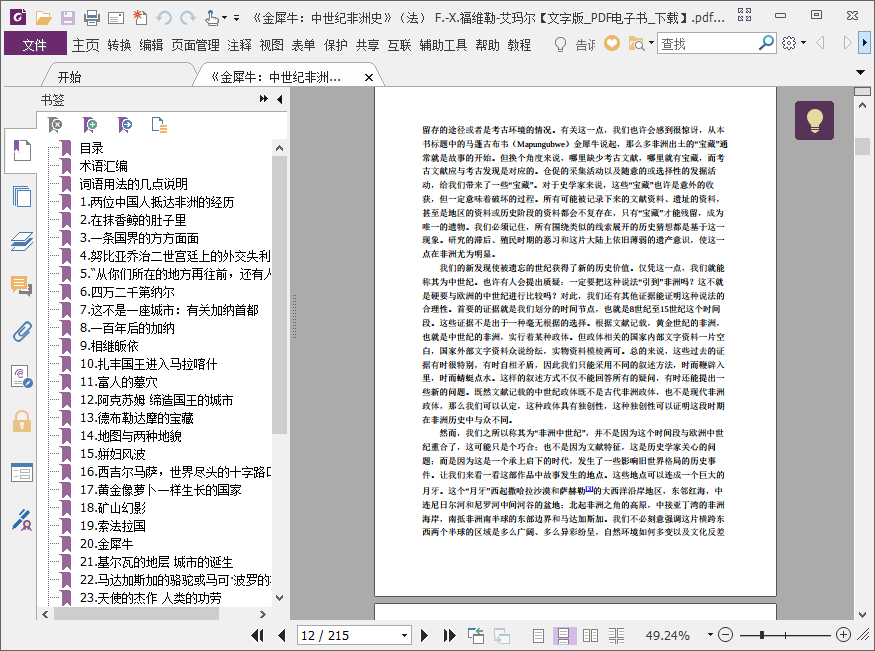Jump to bookmark 20.金犀牛
The width and height of the screenshot is (875, 651).
[107, 544]
